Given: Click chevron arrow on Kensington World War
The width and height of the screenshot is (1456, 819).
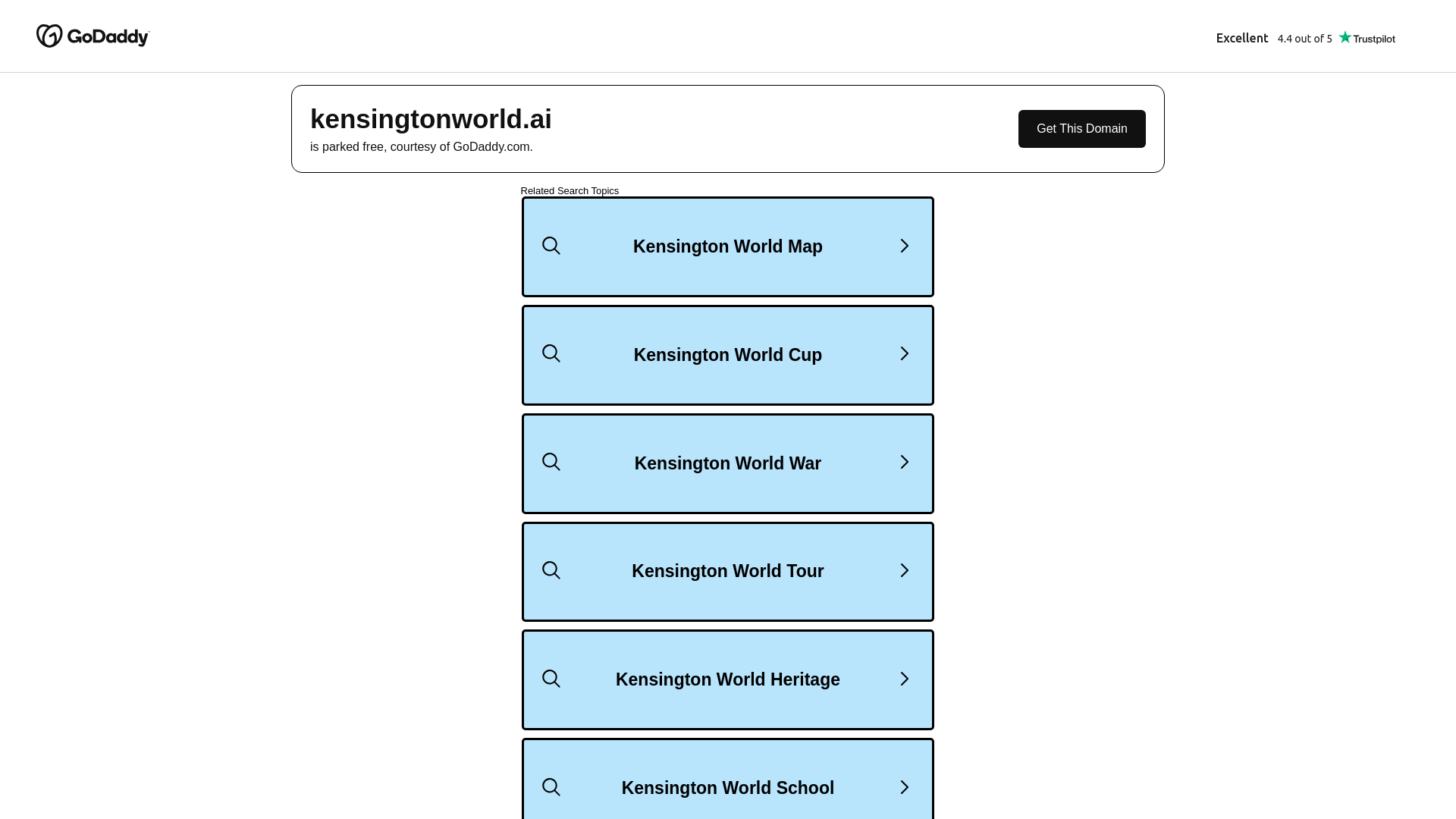Looking at the screenshot, I should (904, 462).
